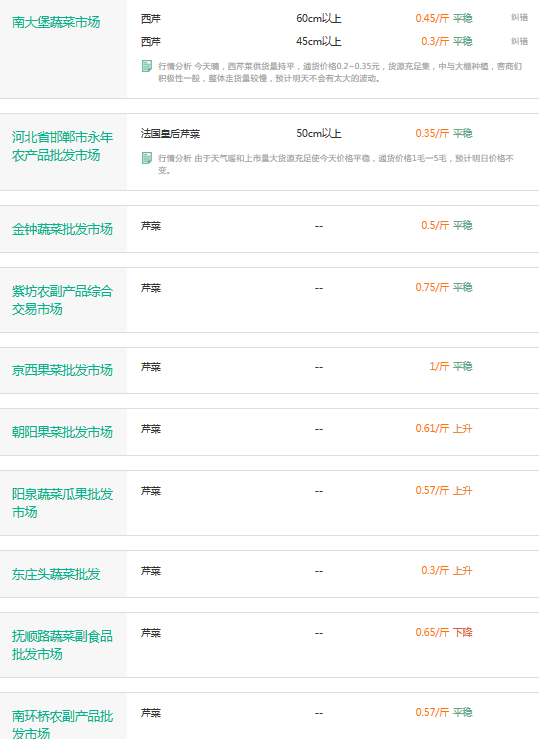Screen dimensions: 539x739
Task: Open the 京西果菜批发市场 link
Action: (x=62, y=370)
